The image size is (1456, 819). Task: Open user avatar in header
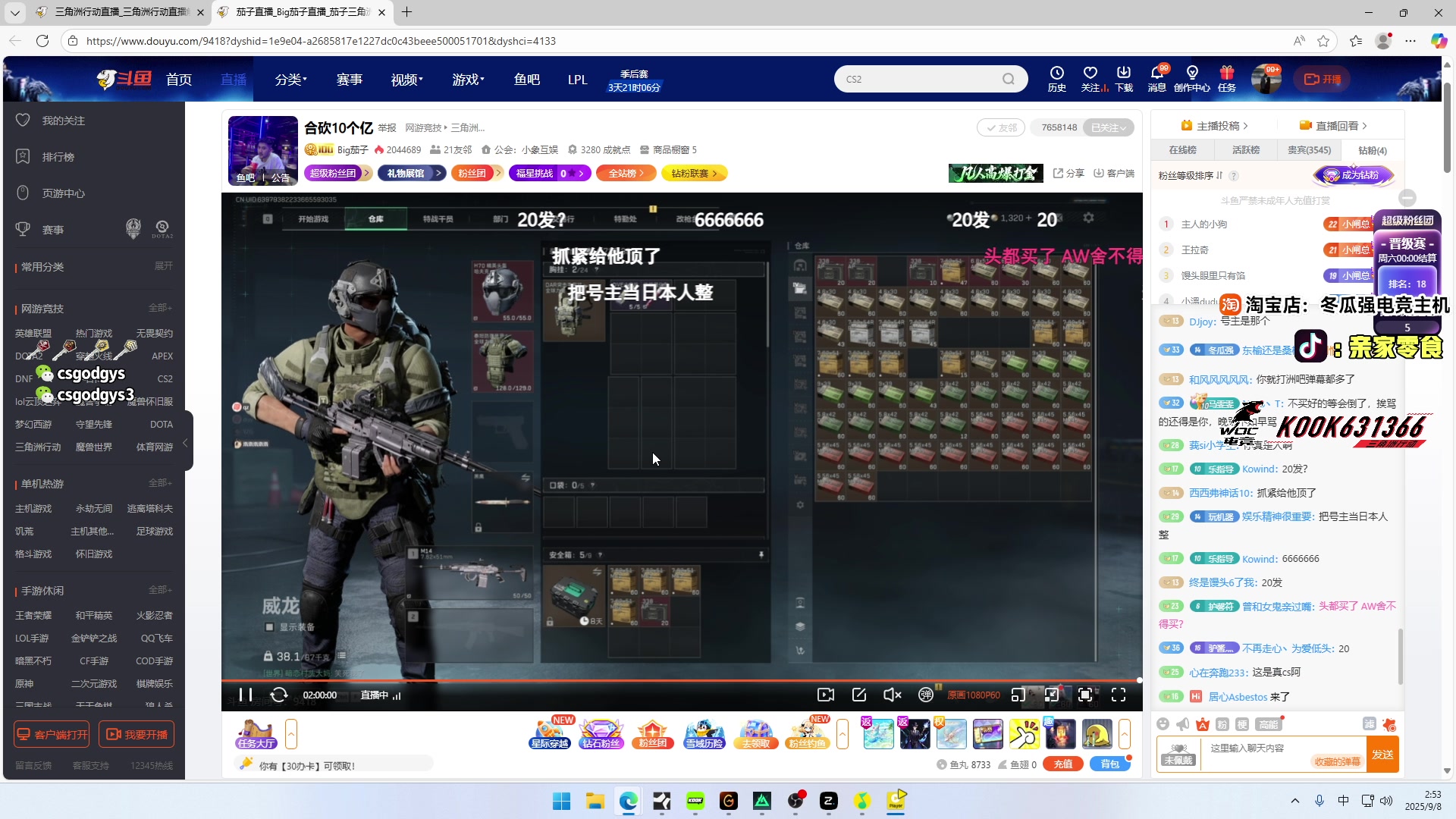point(1266,79)
